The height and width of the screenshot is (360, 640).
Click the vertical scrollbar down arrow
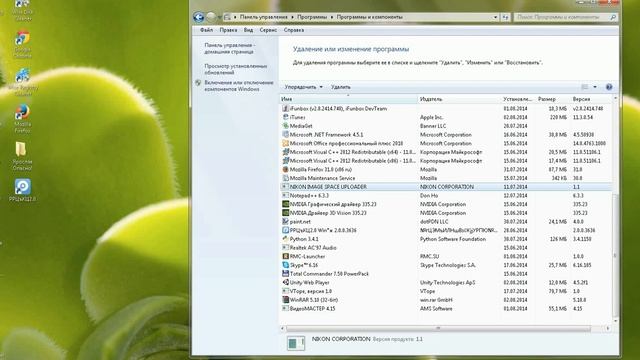(615, 321)
